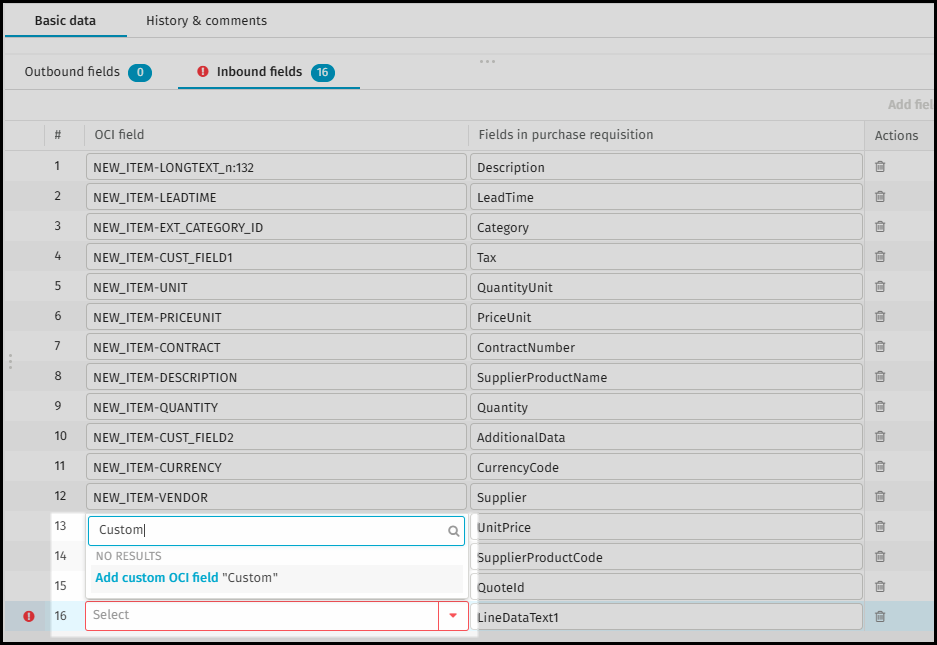Open NEW_ITEM-PRICEUNIT OCI field selector
Image resolution: width=937 pixels, height=645 pixels.
pos(276,317)
